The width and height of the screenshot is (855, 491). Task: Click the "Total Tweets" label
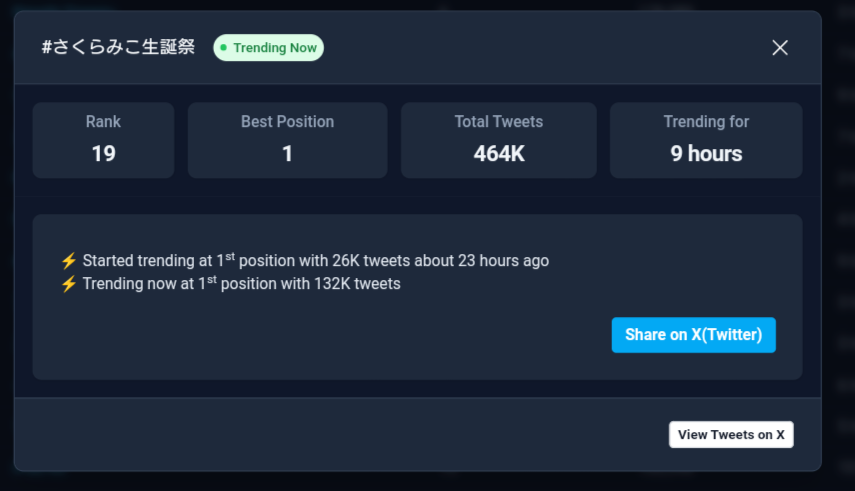pos(498,122)
